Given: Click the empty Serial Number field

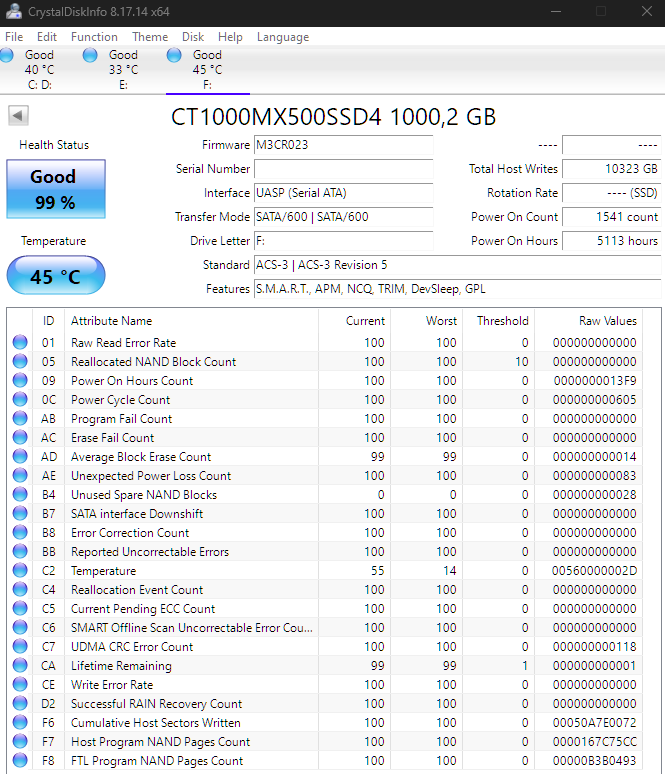Looking at the screenshot, I should click(x=344, y=169).
